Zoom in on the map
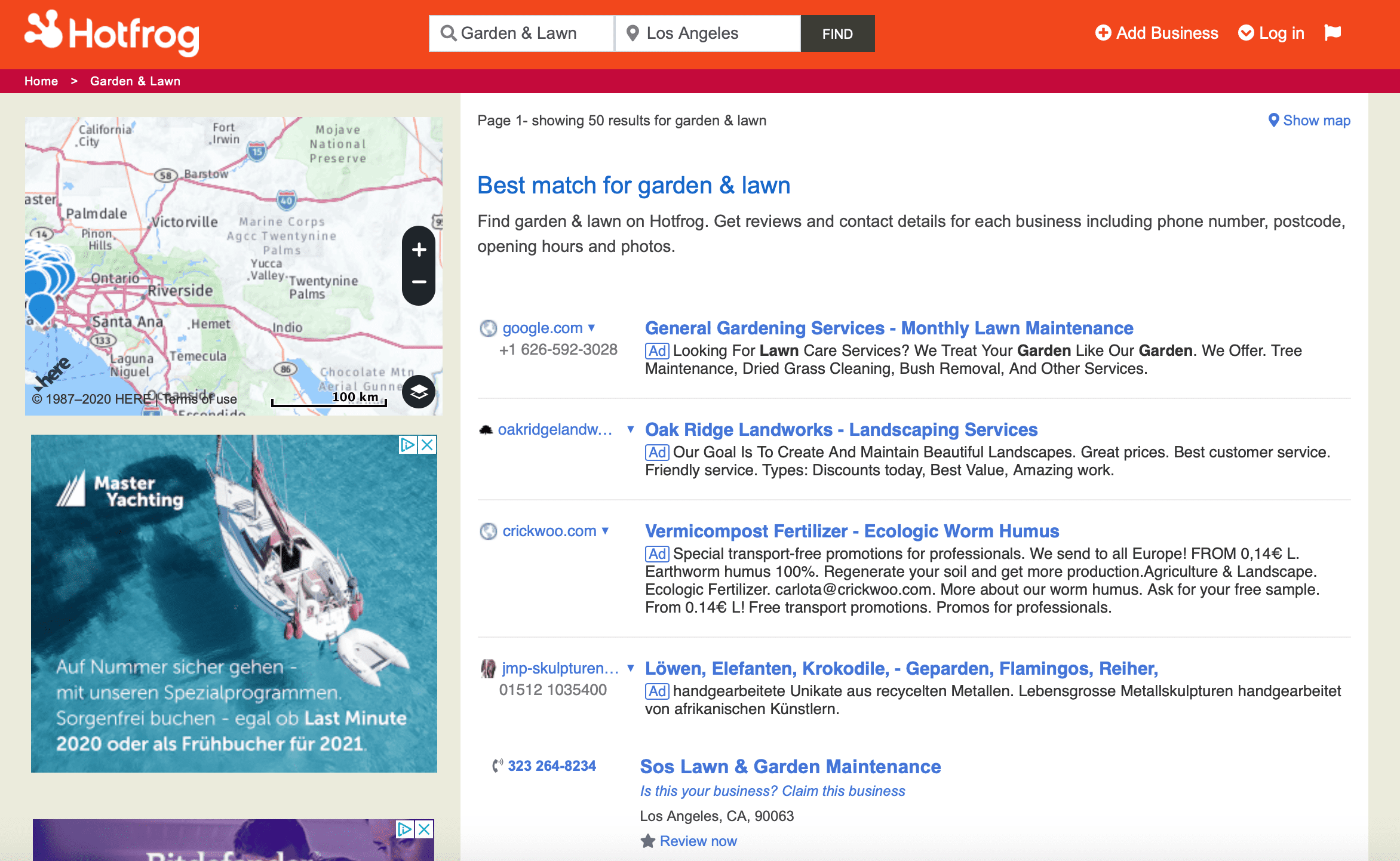 419,250
